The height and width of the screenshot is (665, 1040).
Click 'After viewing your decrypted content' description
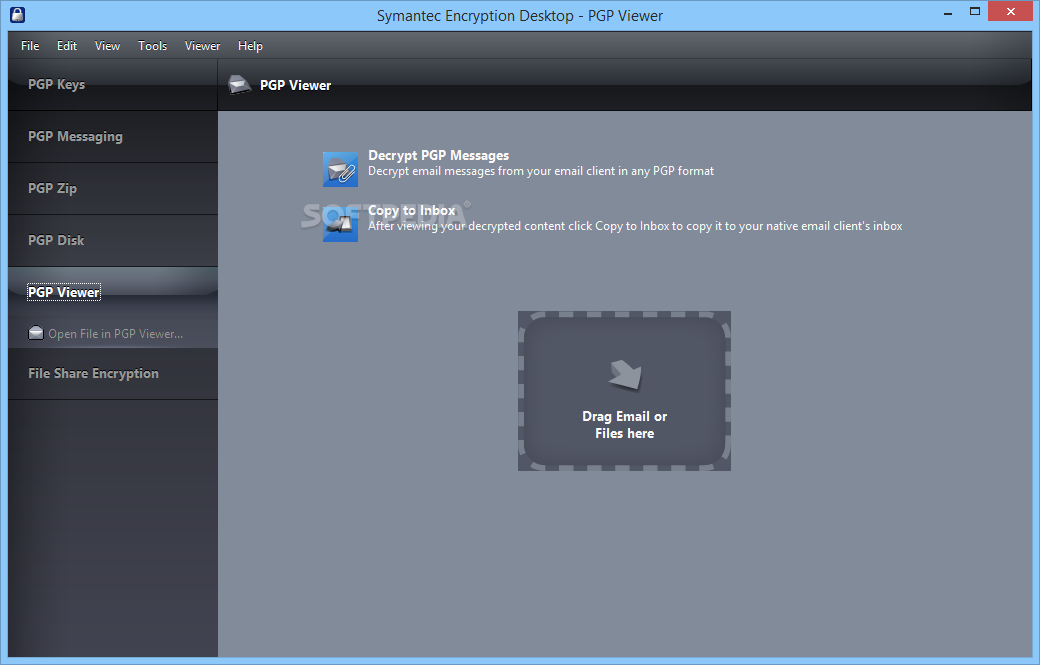click(635, 226)
